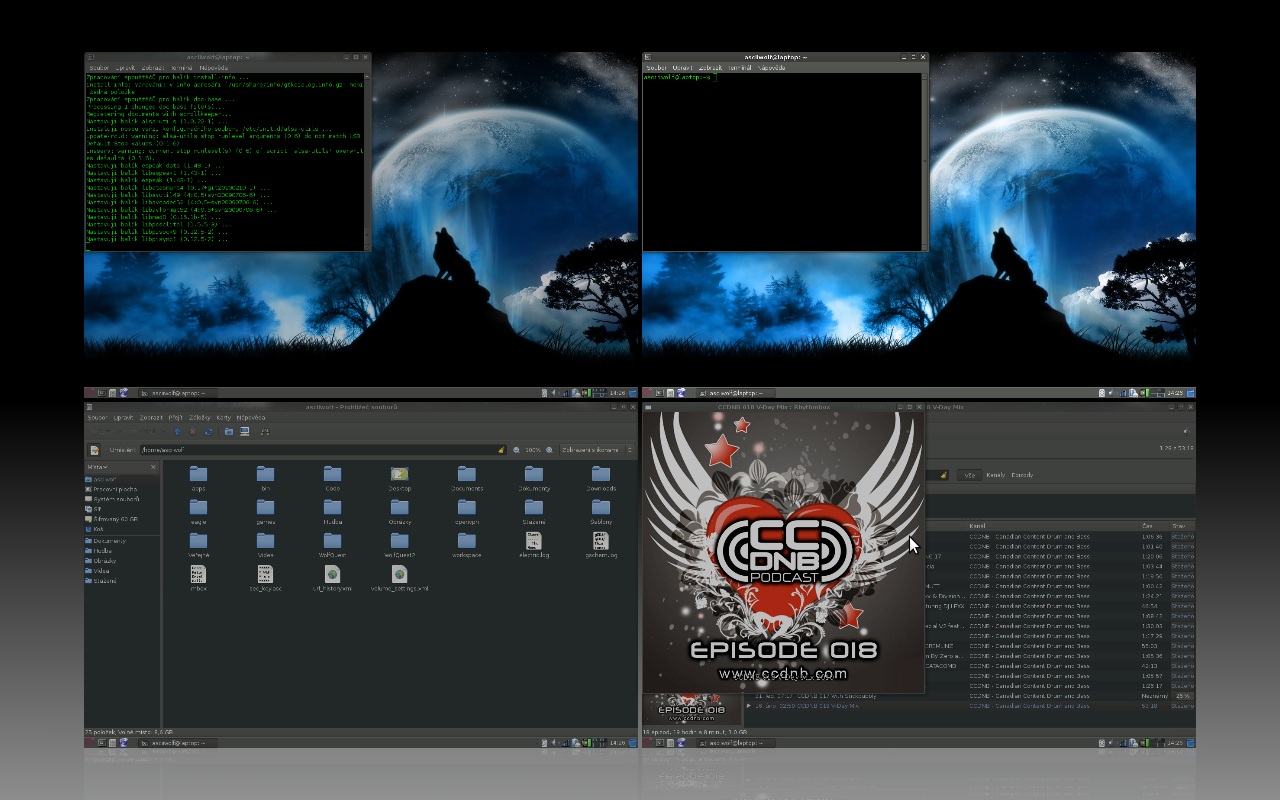The image size is (1280, 800).
Task: Click the Kanály filter in Rhythmbox
Action: coord(995,475)
